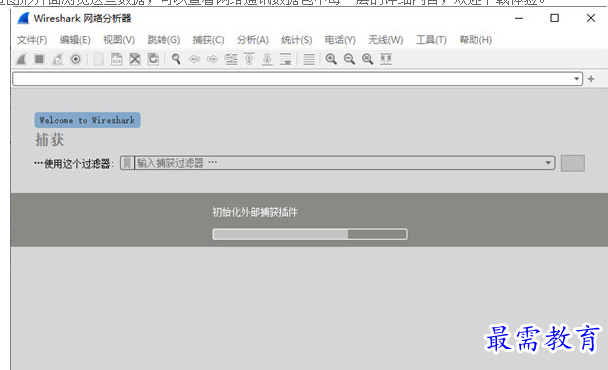Expand the display filter history dropdown
The width and height of the screenshot is (608, 370).
[x=577, y=79]
